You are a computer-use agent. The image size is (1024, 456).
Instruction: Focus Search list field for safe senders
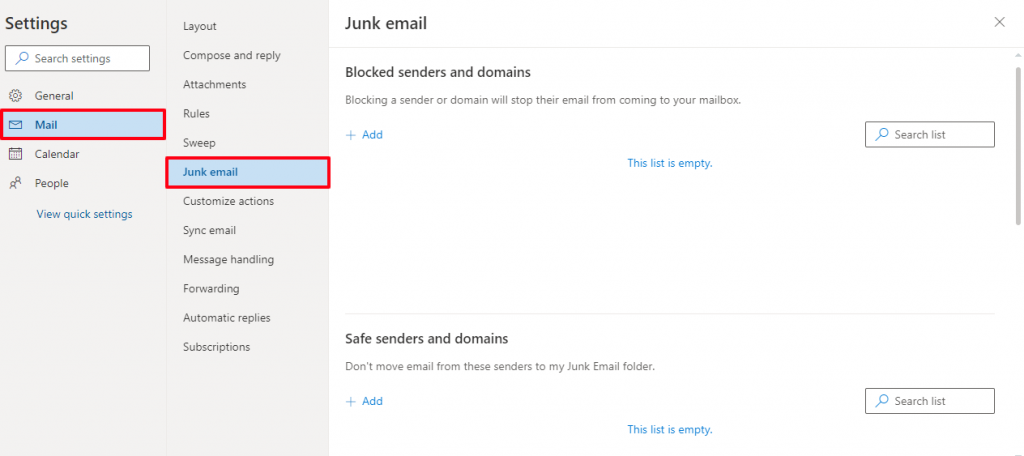[x=930, y=400]
